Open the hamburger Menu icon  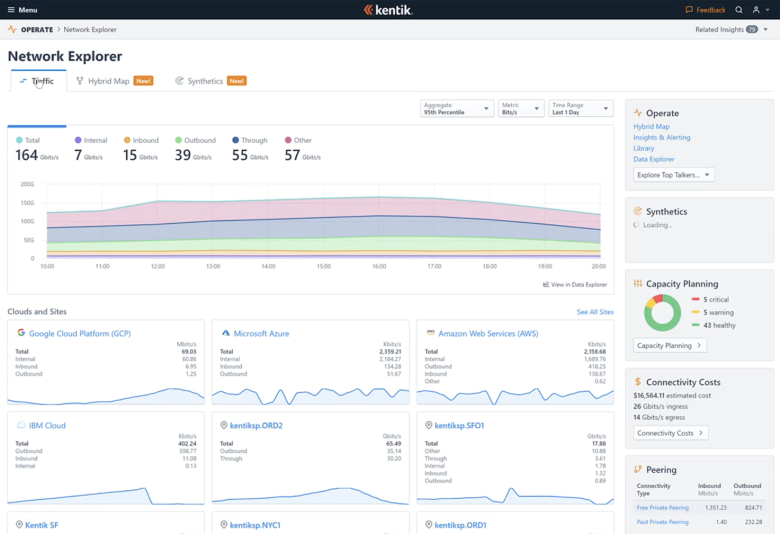point(11,10)
